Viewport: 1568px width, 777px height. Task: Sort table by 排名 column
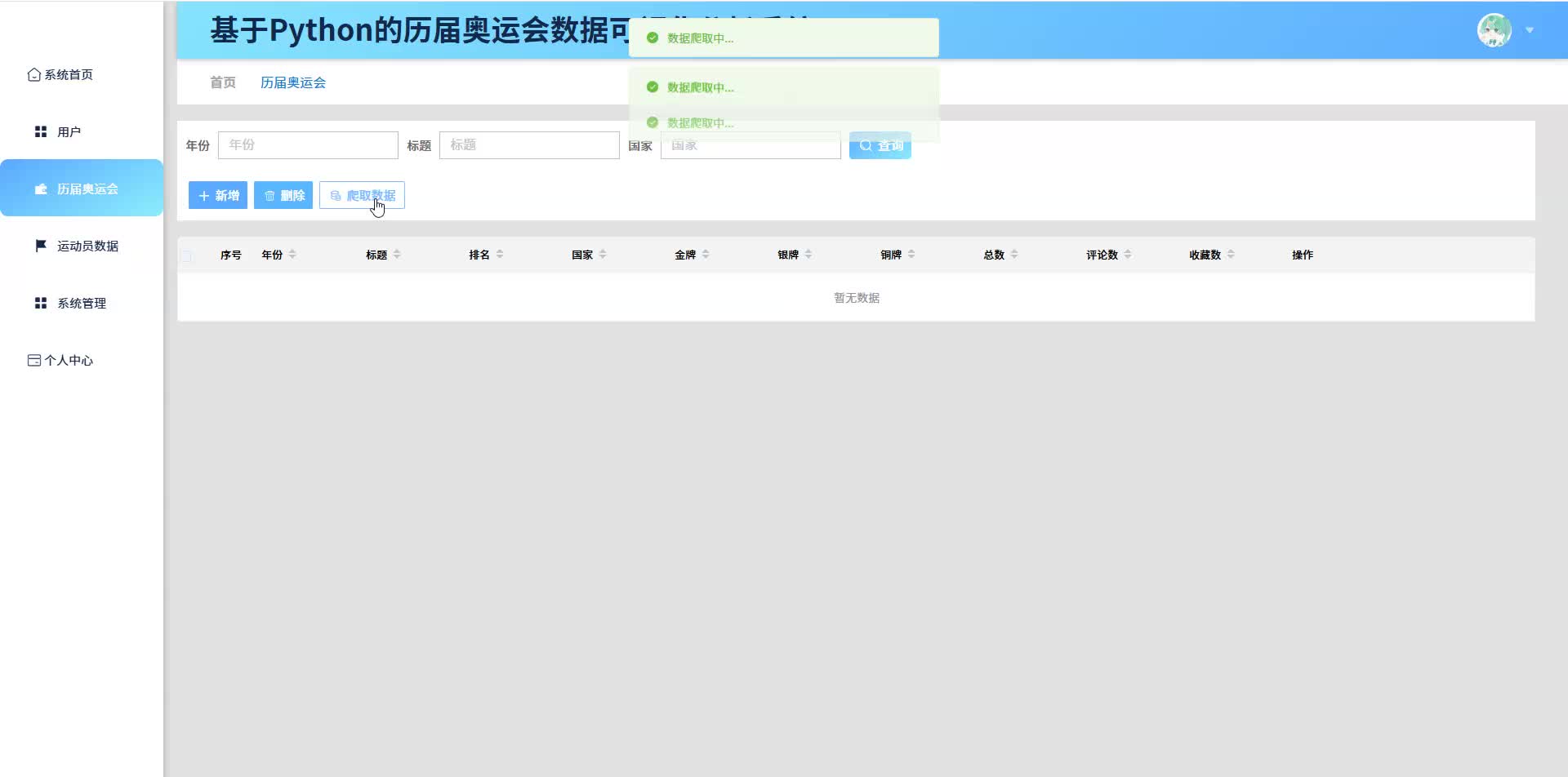click(x=500, y=255)
